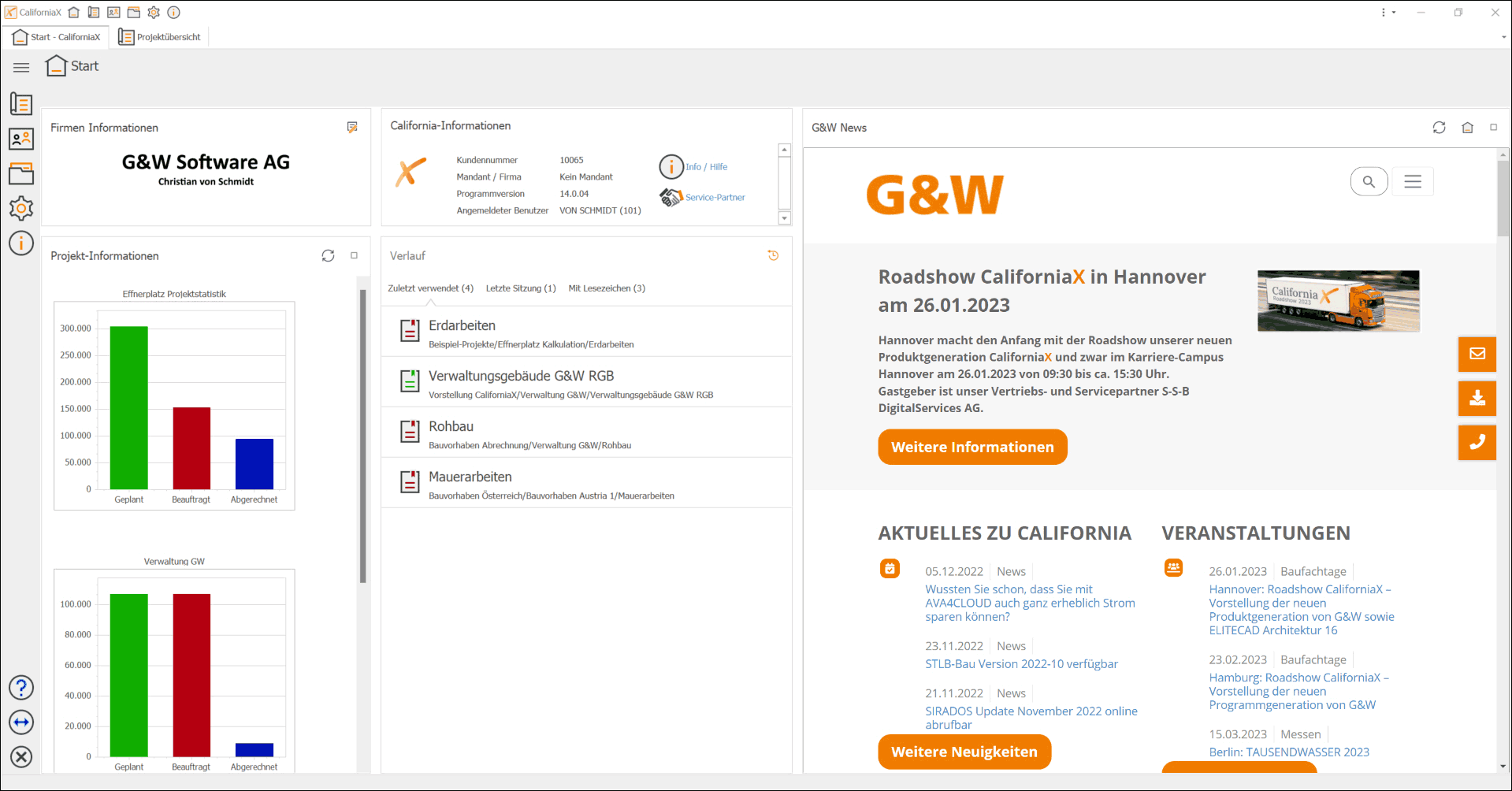The image size is (1512, 791).
Task: Click the folder icon in title bar
Action: coord(134,12)
